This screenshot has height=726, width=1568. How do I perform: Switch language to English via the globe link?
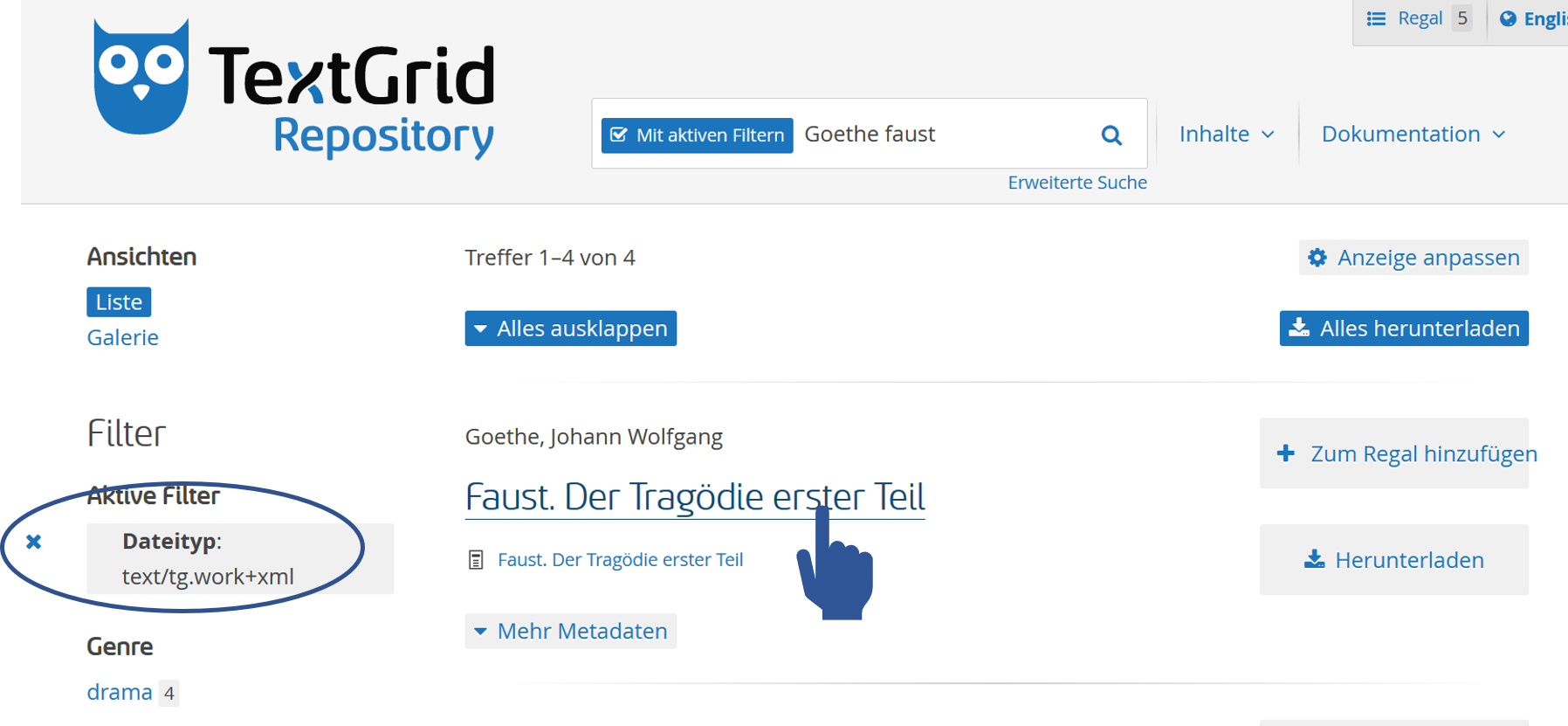click(1534, 18)
